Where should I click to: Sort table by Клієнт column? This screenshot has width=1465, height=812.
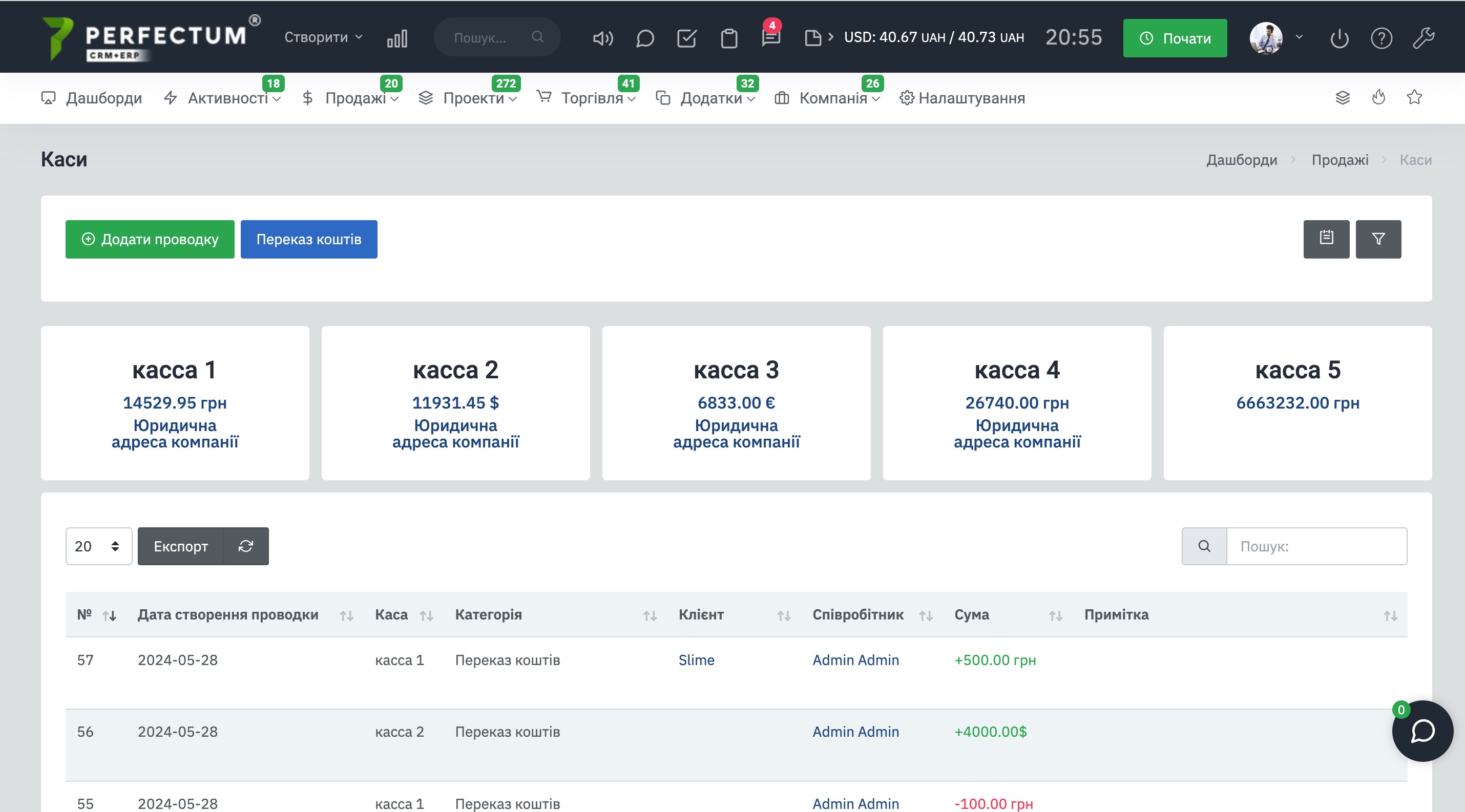(734, 615)
